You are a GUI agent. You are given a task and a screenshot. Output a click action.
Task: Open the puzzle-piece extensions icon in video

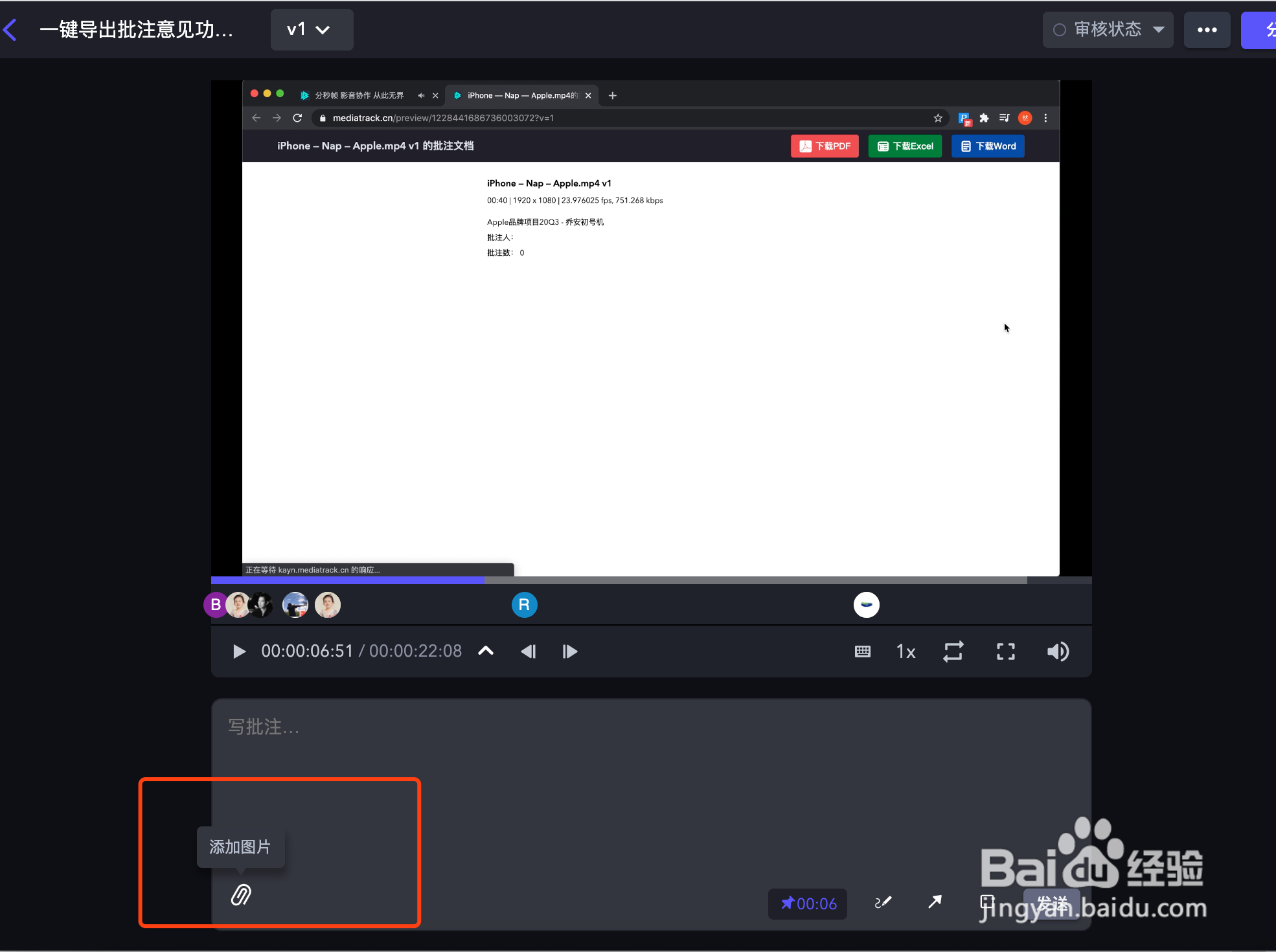click(x=984, y=118)
